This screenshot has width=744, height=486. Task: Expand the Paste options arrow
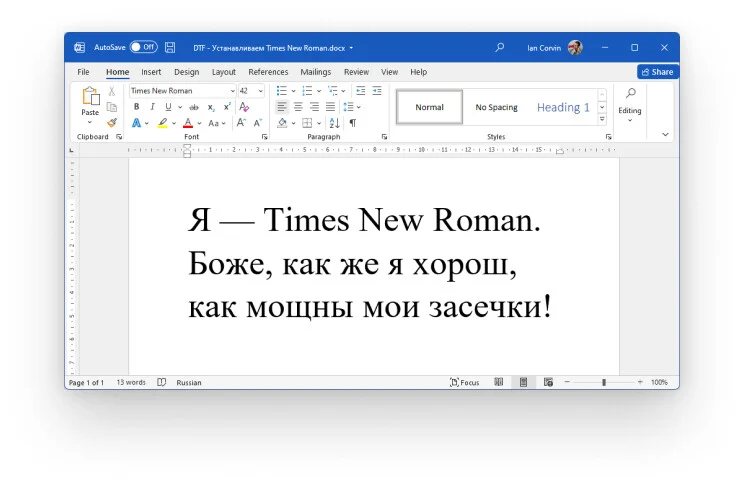90,122
